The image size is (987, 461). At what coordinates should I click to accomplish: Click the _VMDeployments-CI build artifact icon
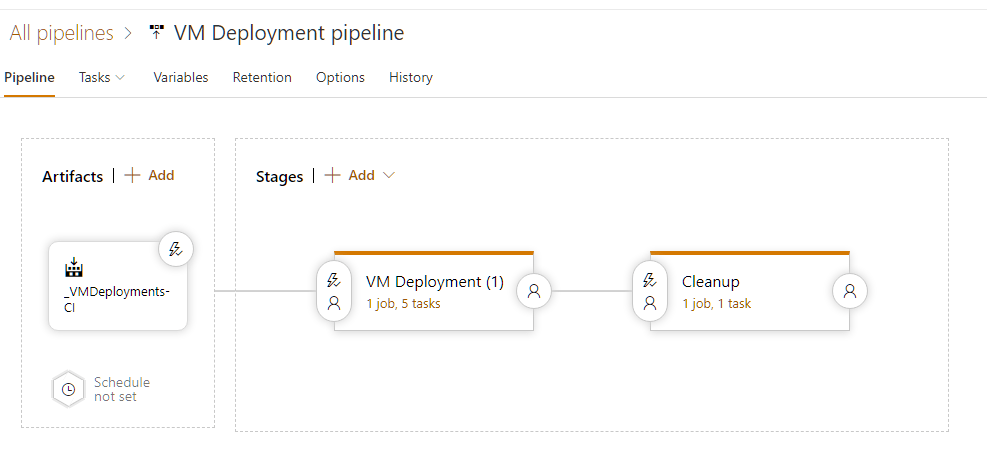coord(73,268)
